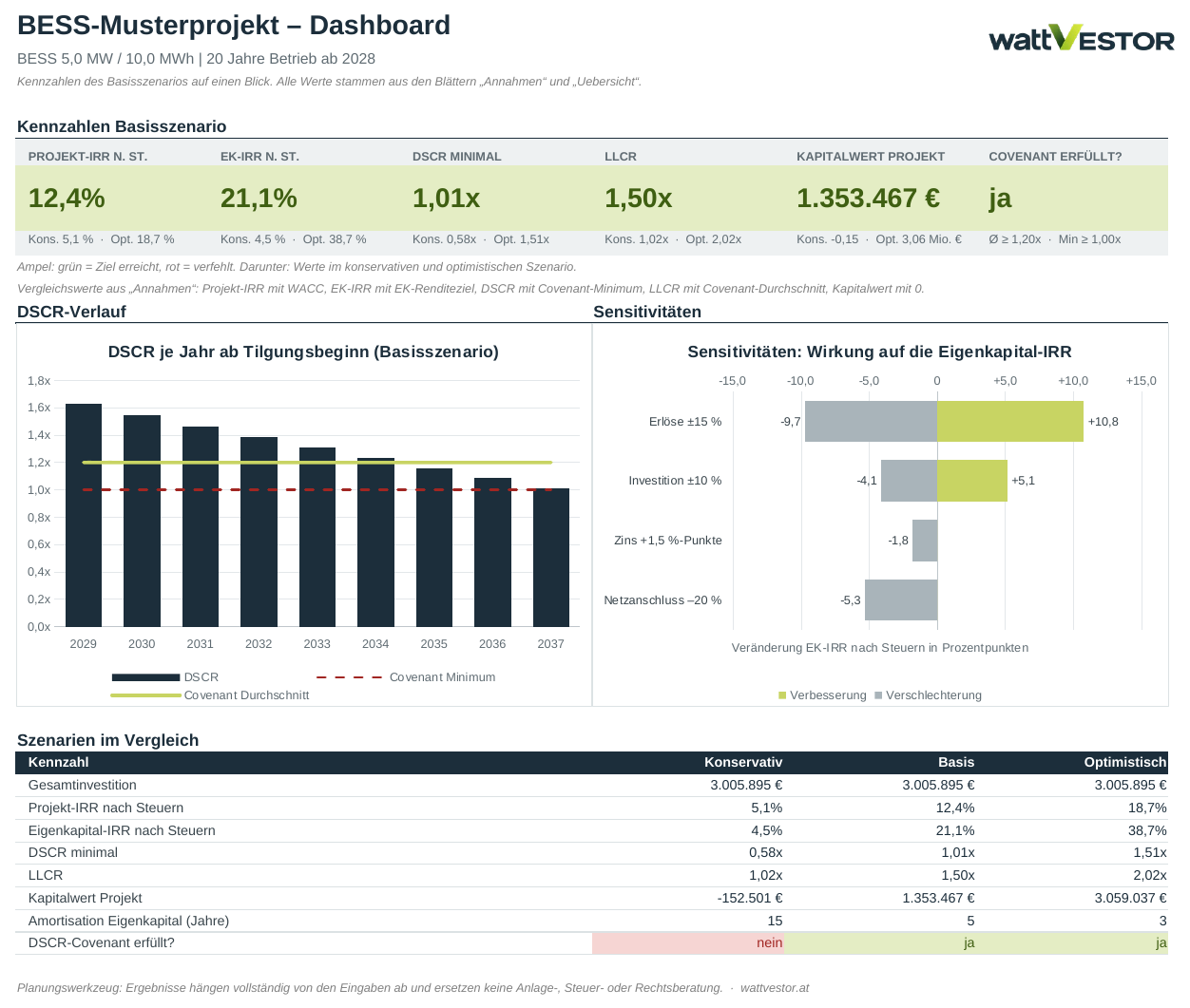
Task: Click the Szenarien im Vergleich heading
Action: pos(108,740)
